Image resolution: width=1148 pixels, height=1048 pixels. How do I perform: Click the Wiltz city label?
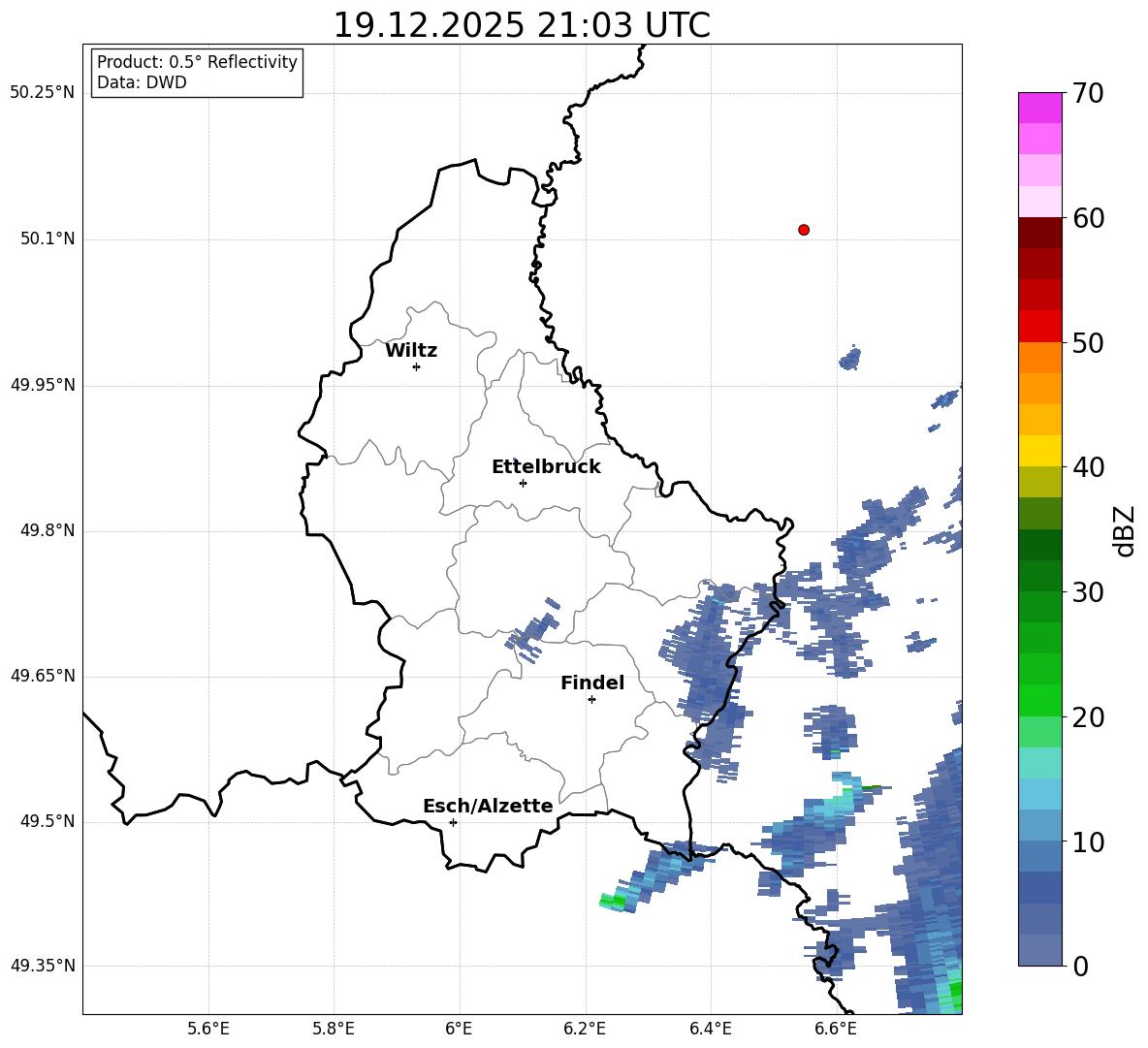pos(411,351)
